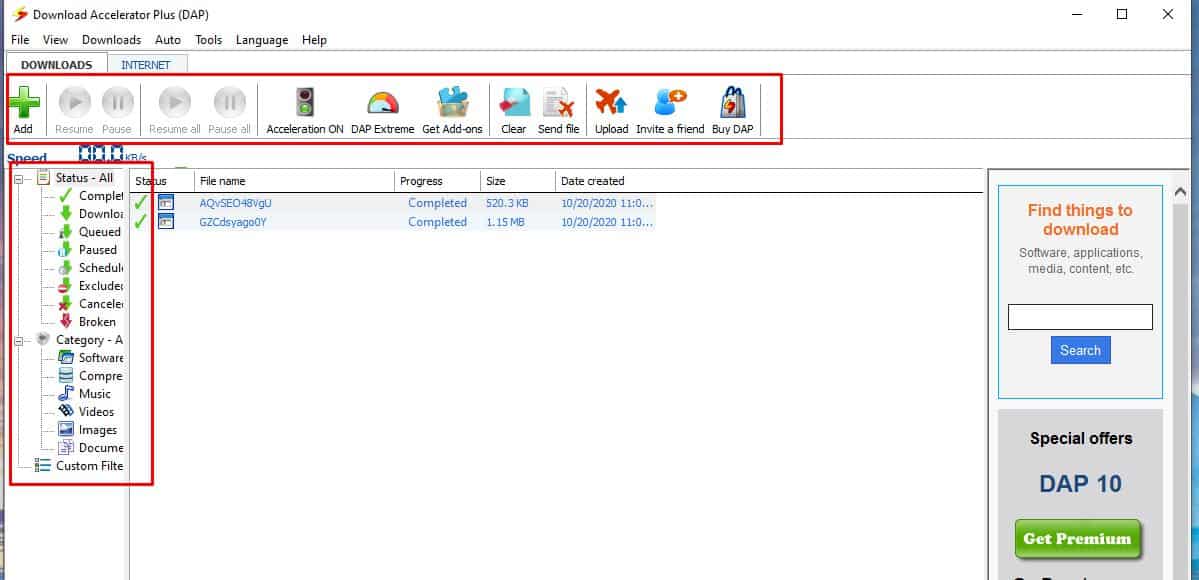Image resolution: width=1199 pixels, height=580 pixels.
Task: Select the Documents category
Action: 101,448
